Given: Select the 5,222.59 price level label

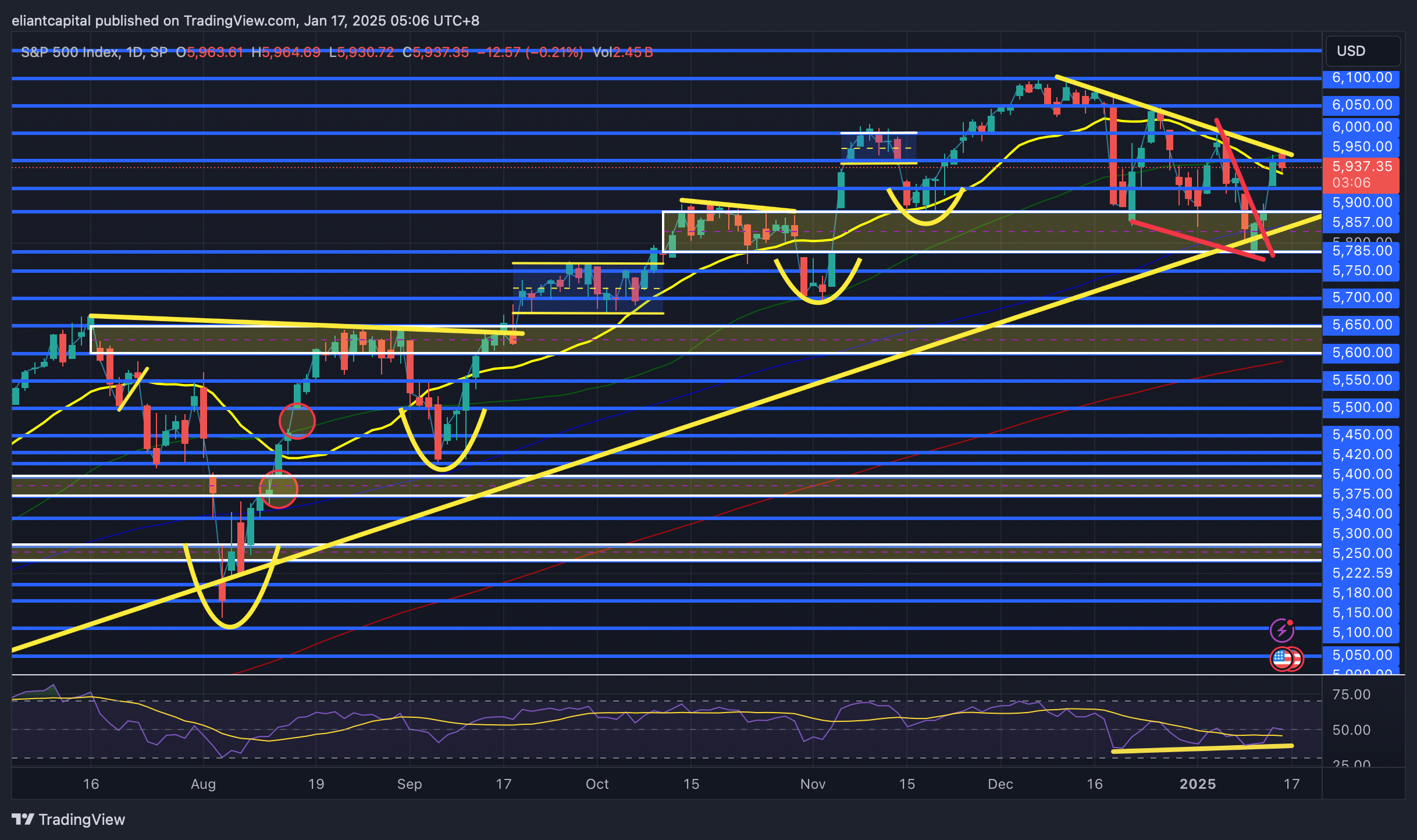Looking at the screenshot, I should (x=1361, y=573).
